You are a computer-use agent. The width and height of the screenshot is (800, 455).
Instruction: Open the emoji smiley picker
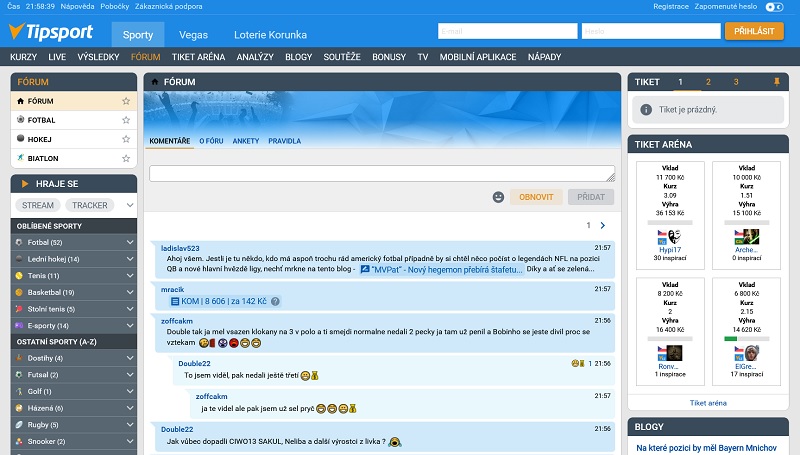pyautogui.click(x=498, y=197)
